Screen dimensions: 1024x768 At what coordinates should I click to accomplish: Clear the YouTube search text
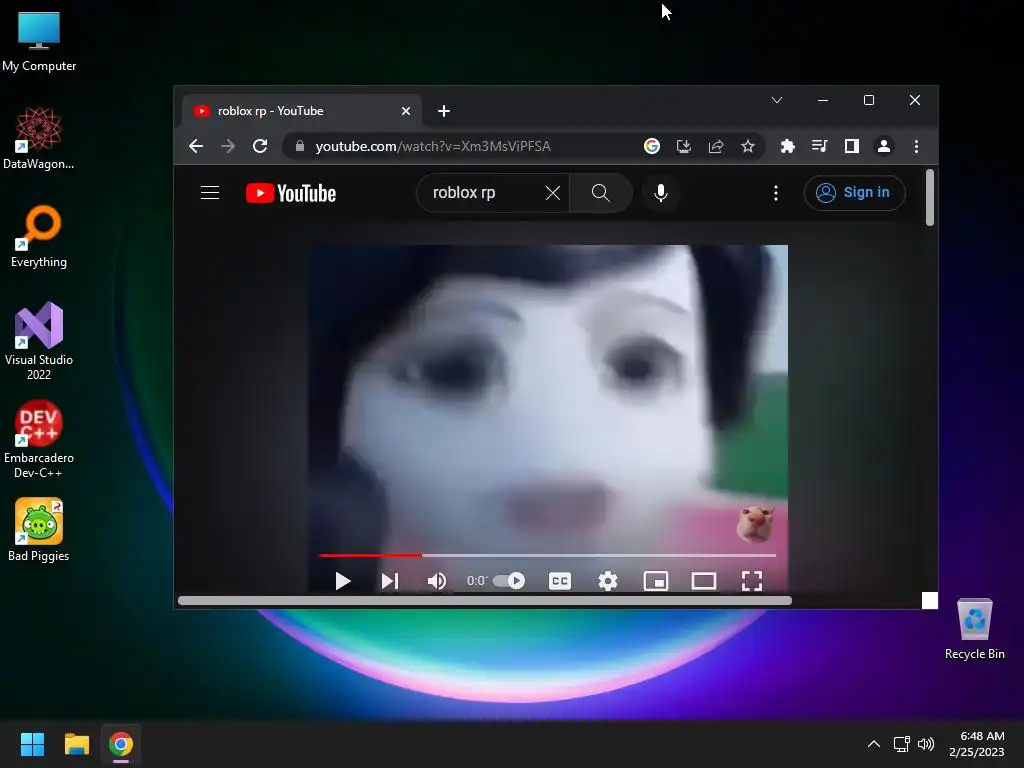552,193
